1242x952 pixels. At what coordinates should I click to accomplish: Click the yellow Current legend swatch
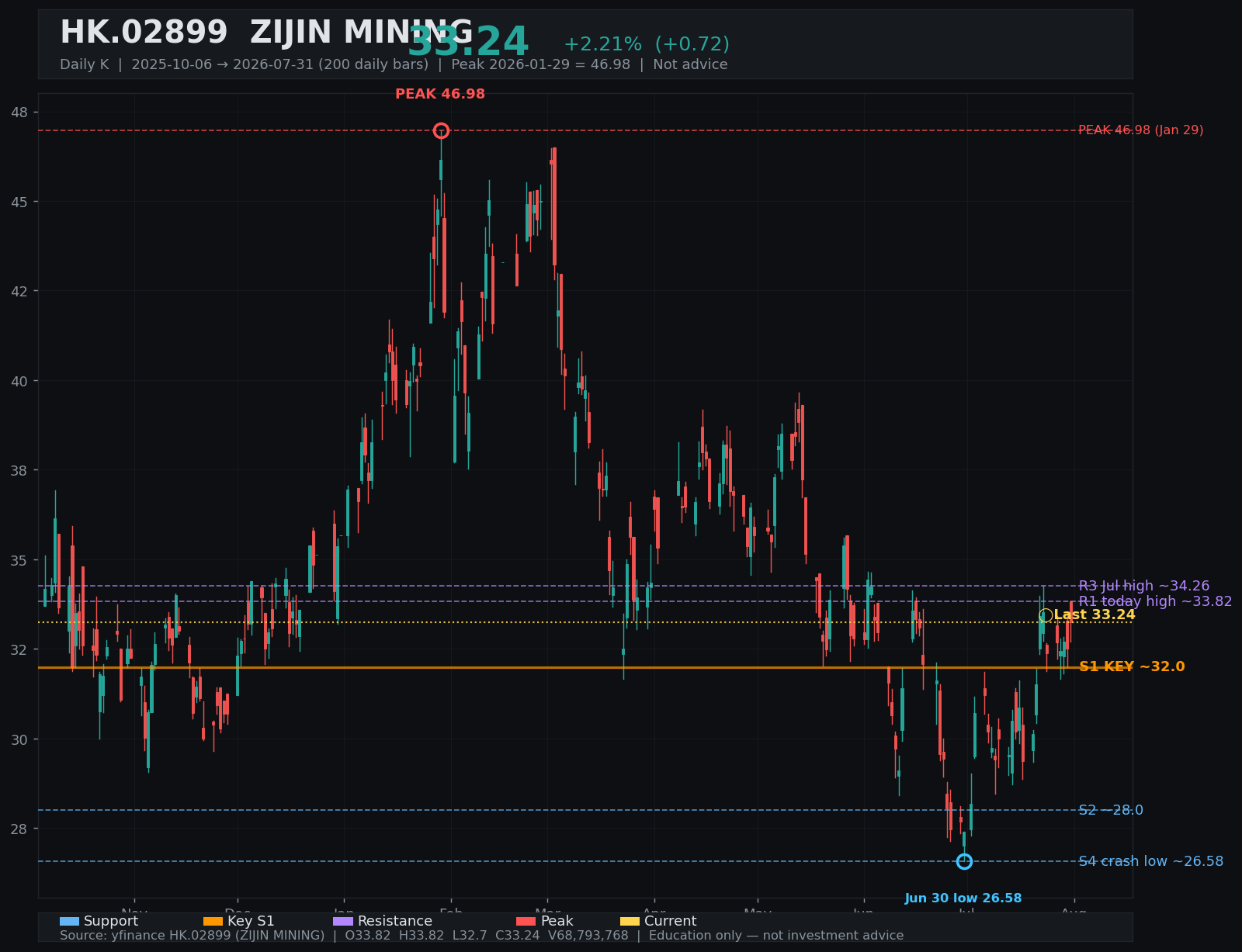pyautogui.click(x=630, y=921)
